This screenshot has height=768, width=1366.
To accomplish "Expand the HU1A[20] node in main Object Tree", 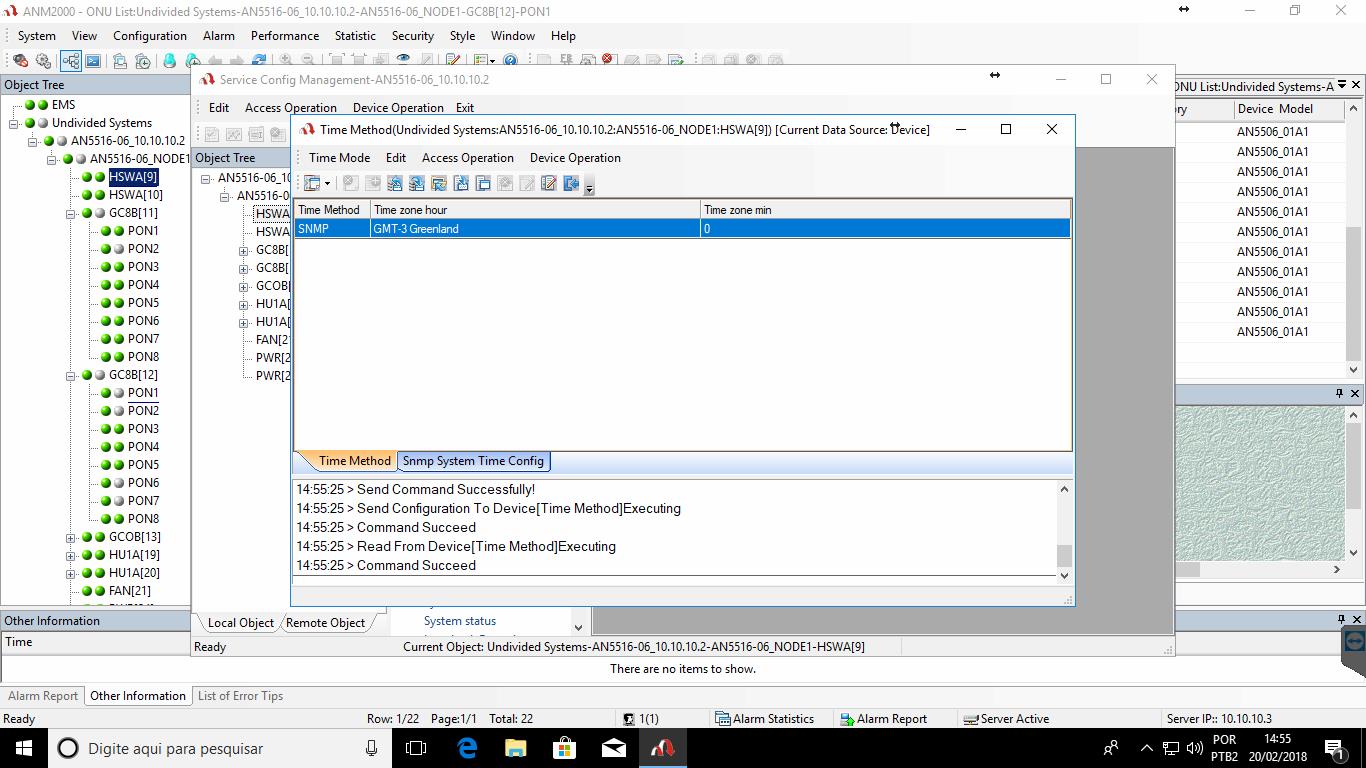I will [71, 573].
